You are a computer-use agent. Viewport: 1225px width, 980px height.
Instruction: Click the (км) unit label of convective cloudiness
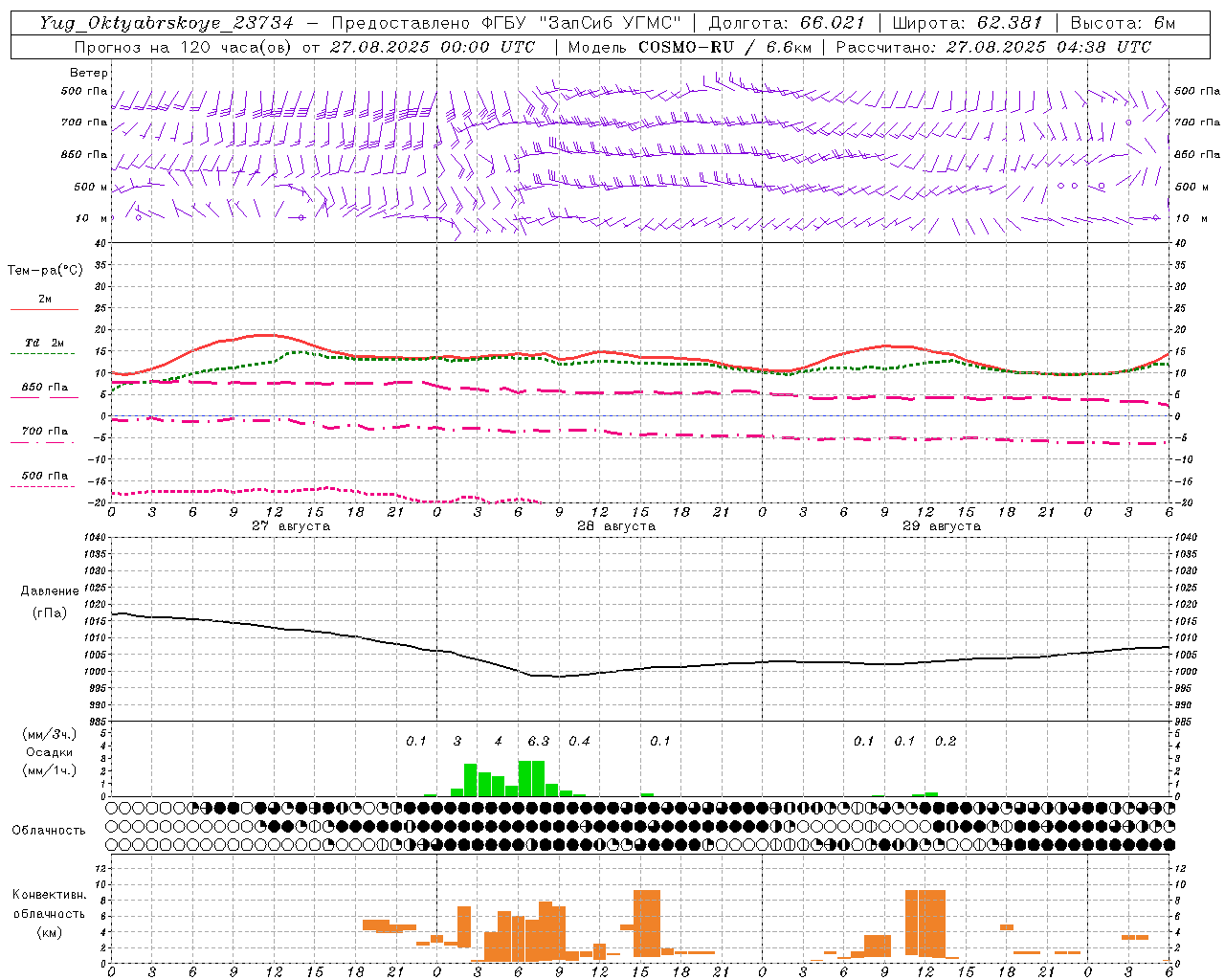[x=50, y=932]
